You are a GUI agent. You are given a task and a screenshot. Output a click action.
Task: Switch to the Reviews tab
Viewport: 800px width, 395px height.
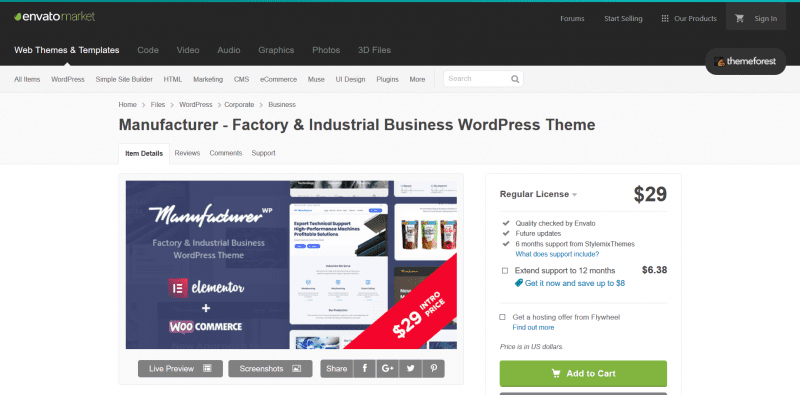click(x=187, y=153)
